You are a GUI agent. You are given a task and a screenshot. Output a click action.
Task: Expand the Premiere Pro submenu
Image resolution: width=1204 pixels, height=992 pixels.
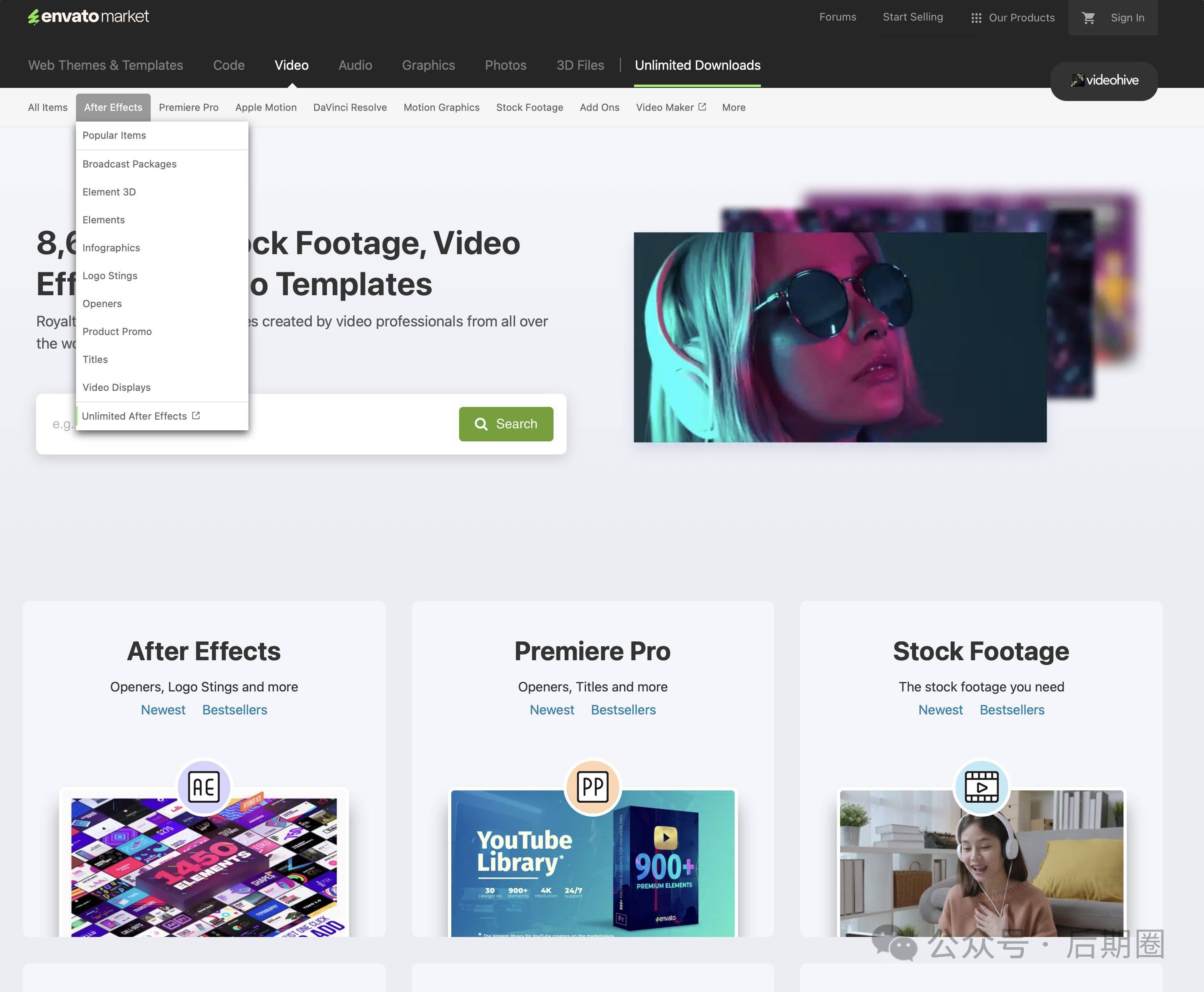coord(188,108)
